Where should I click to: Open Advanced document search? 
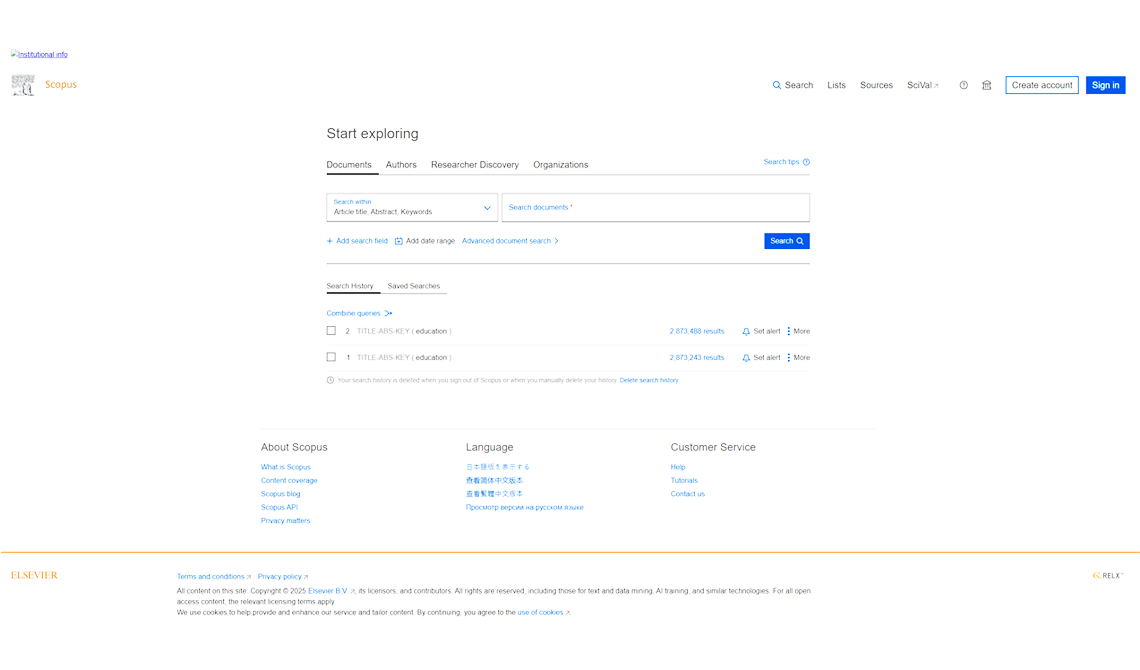click(510, 241)
